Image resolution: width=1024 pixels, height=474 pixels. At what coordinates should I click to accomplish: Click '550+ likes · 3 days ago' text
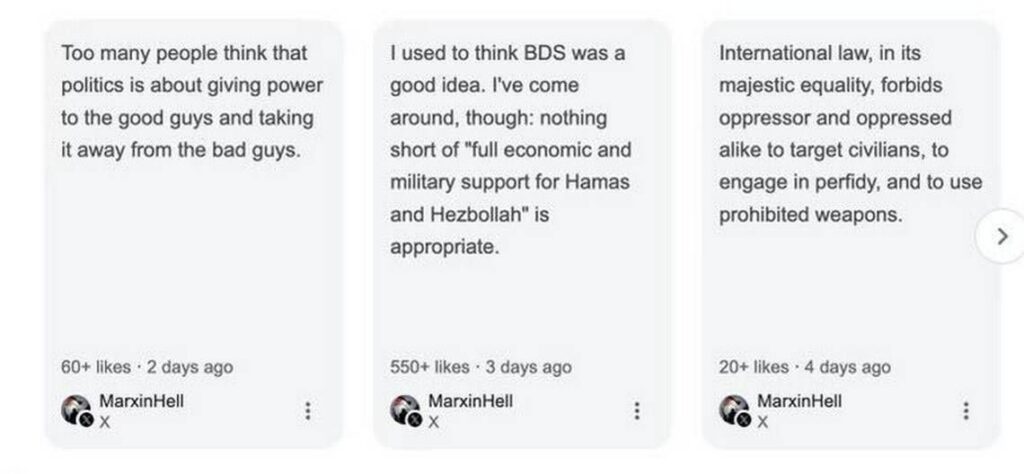(x=480, y=367)
